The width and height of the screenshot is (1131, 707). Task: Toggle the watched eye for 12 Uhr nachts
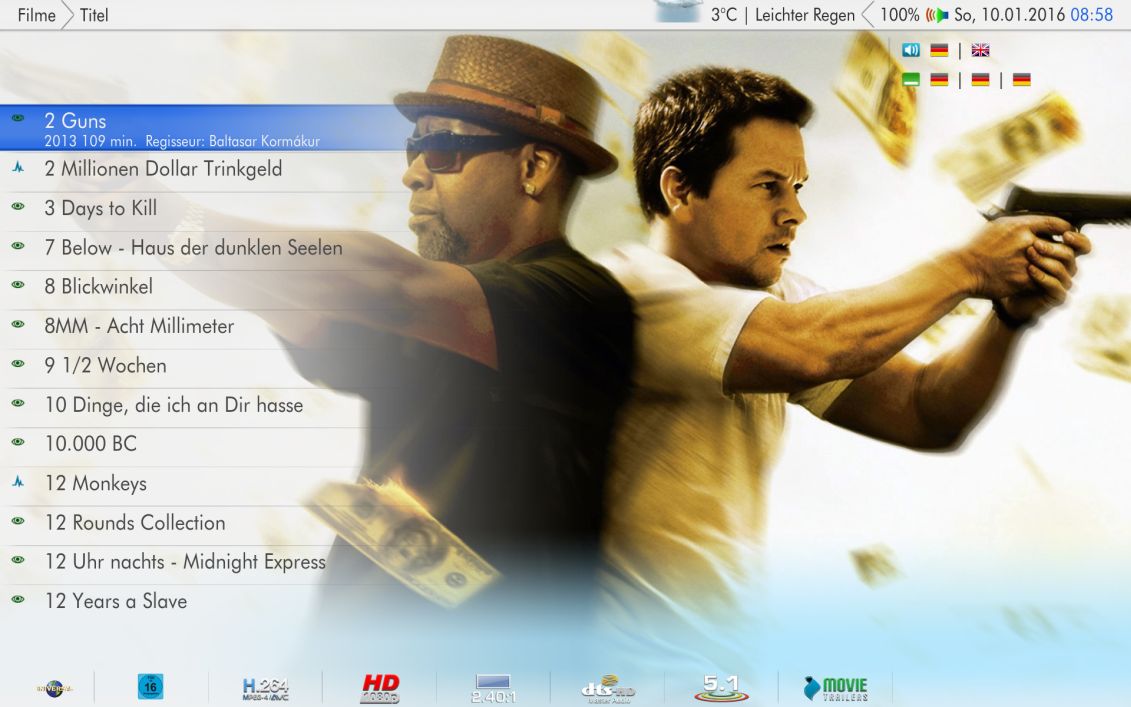point(18,560)
